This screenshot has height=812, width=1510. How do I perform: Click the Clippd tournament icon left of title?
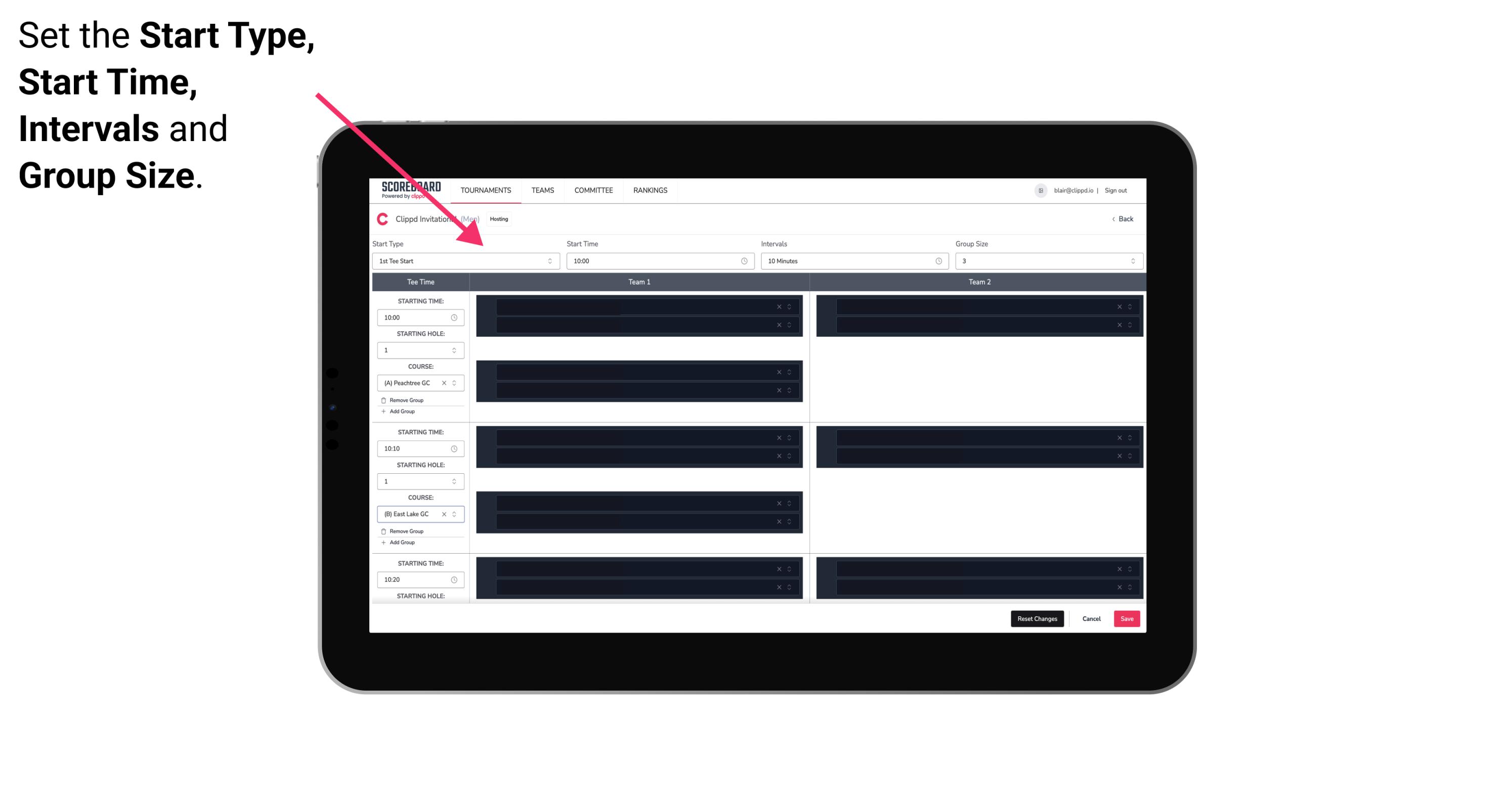[380, 219]
